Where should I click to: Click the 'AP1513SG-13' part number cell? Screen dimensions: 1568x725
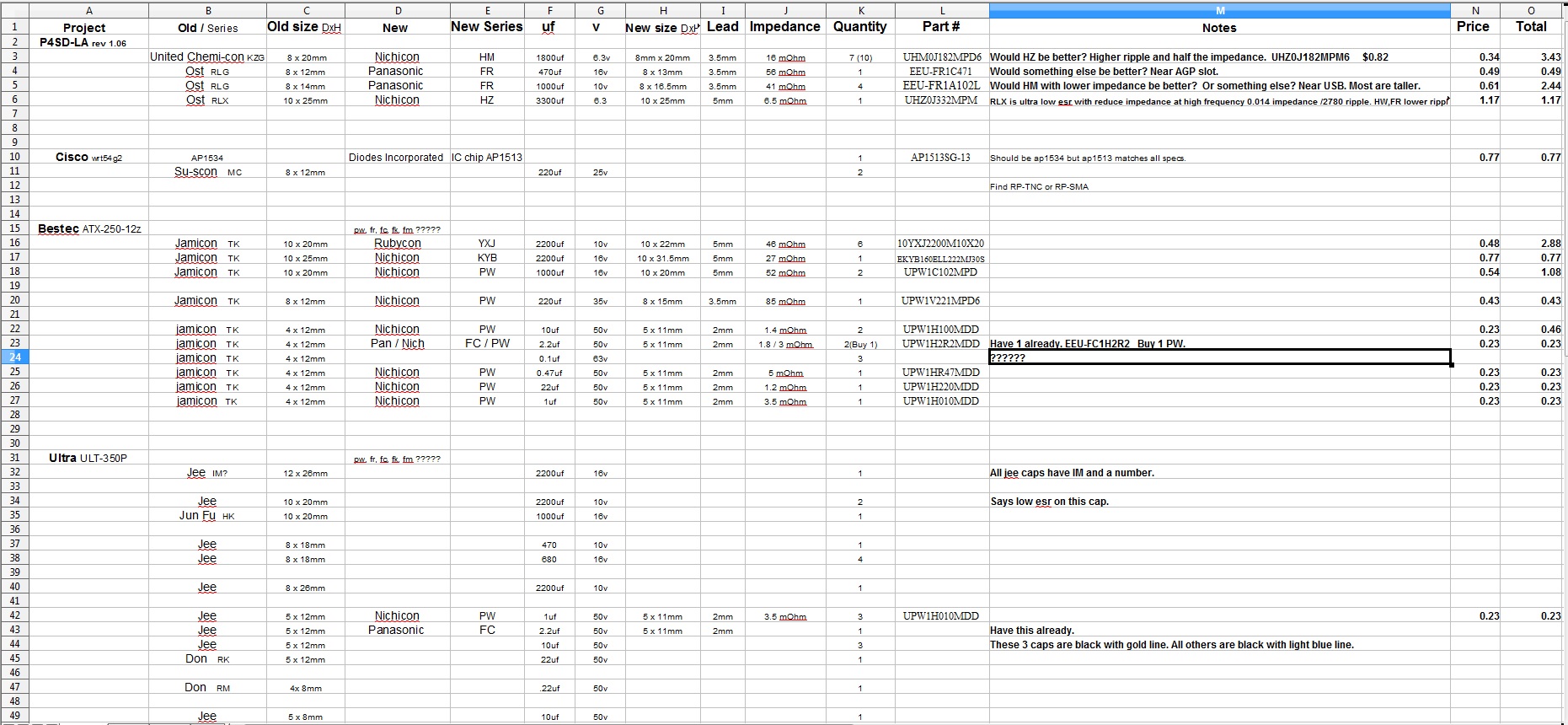tap(940, 158)
